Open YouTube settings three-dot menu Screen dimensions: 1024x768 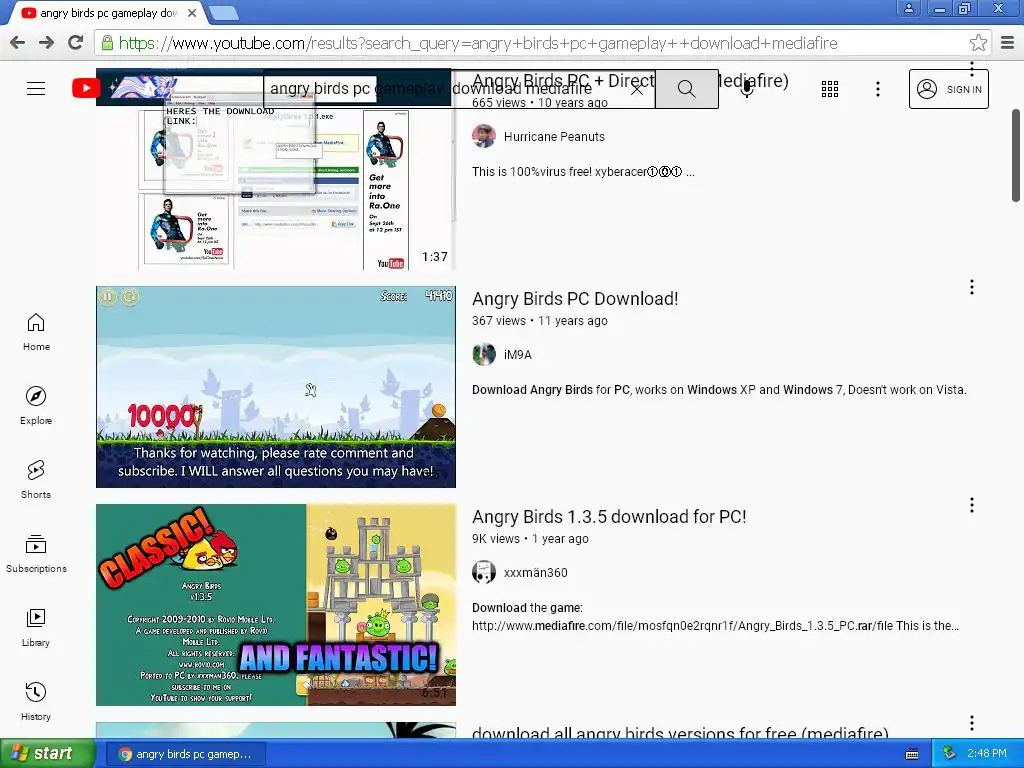(878, 89)
